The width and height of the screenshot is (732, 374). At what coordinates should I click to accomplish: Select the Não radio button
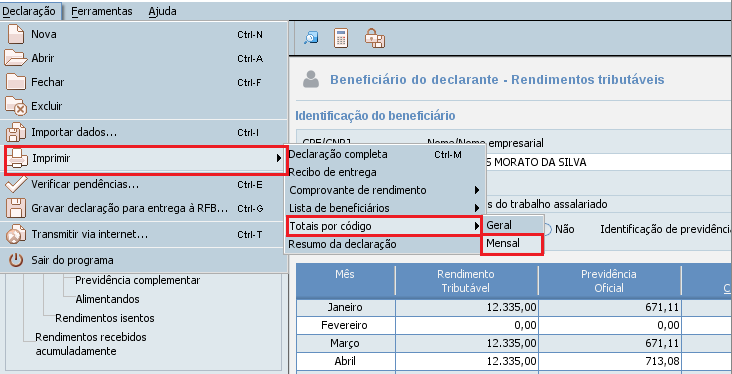(x=548, y=230)
